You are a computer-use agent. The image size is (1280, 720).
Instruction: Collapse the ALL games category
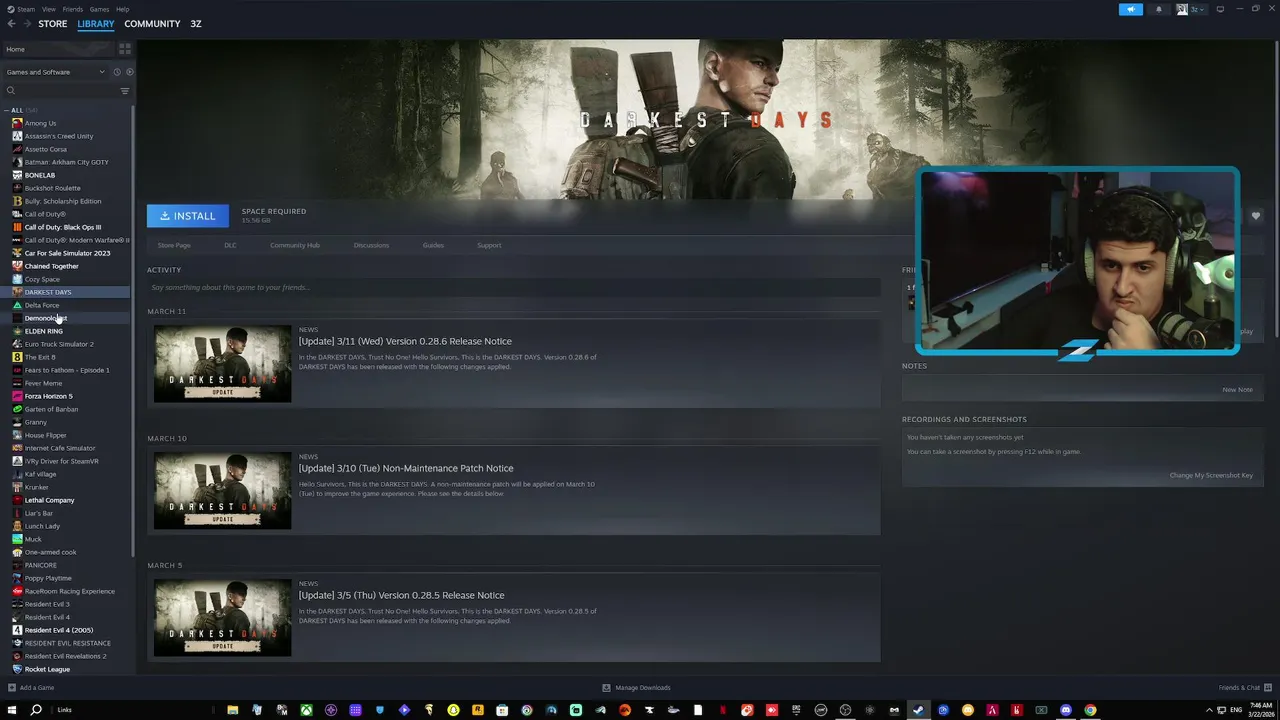(6, 110)
